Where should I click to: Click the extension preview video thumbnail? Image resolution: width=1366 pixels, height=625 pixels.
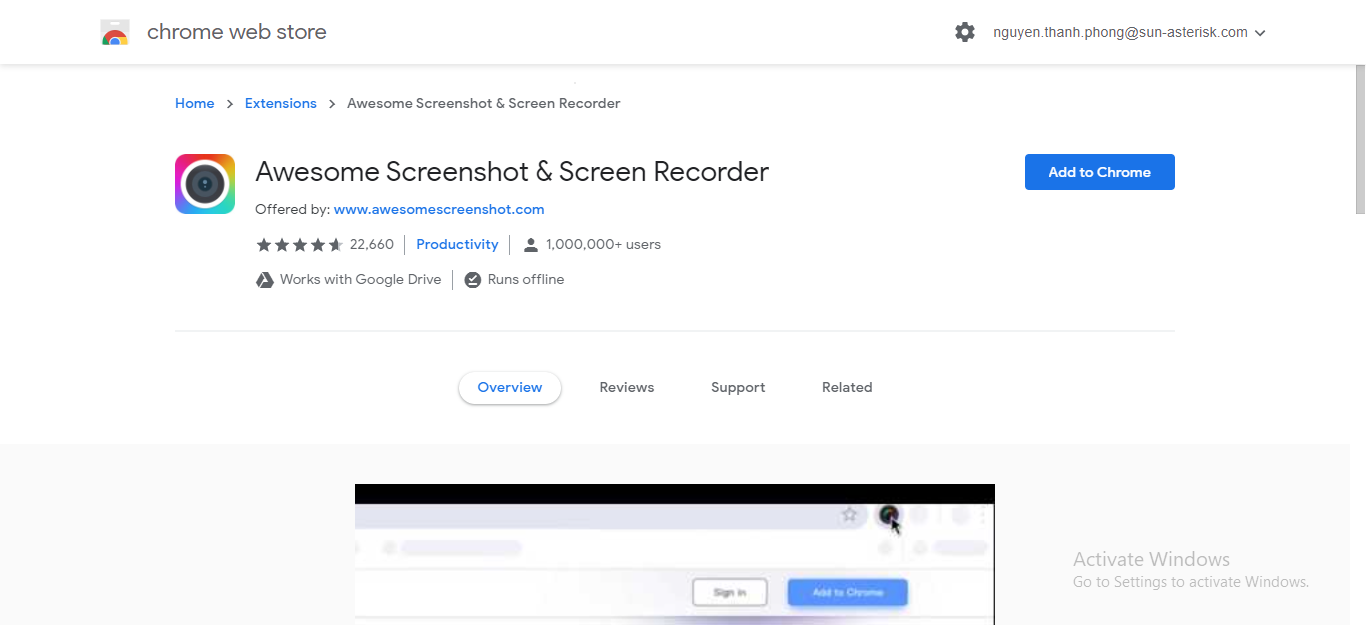(675, 555)
